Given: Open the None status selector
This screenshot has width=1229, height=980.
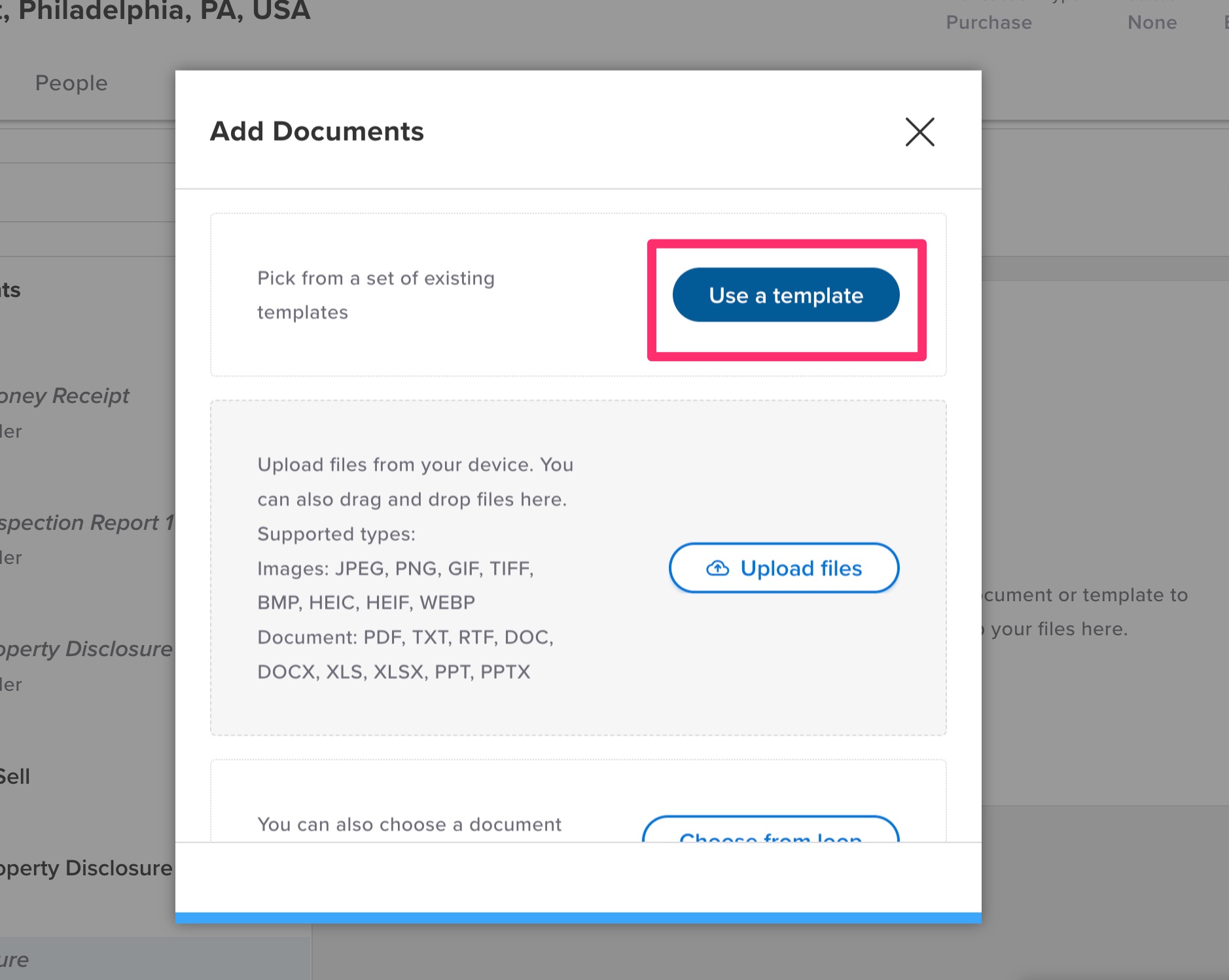Looking at the screenshot, I should (1152, 22).
